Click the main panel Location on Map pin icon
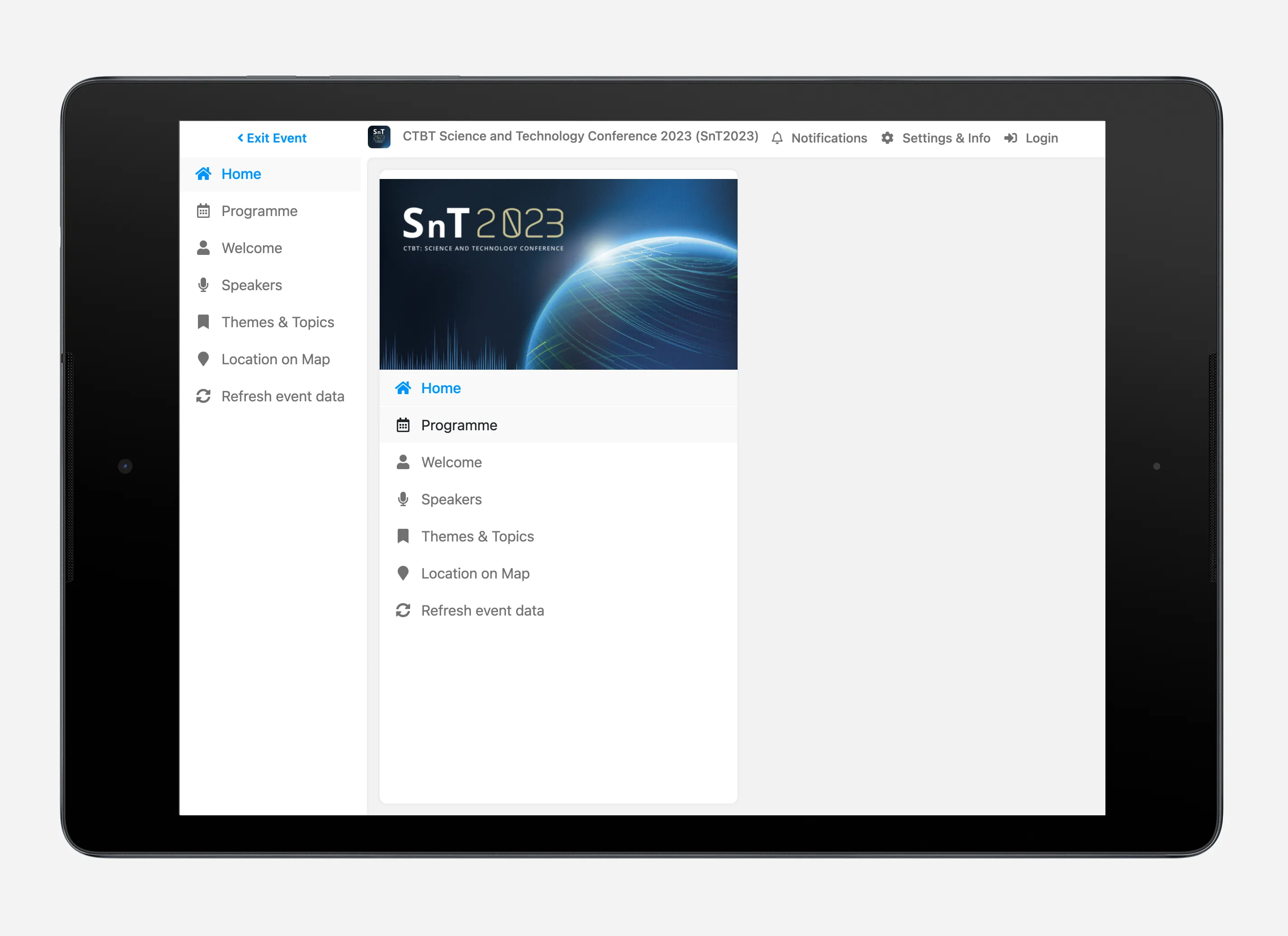 403,573
